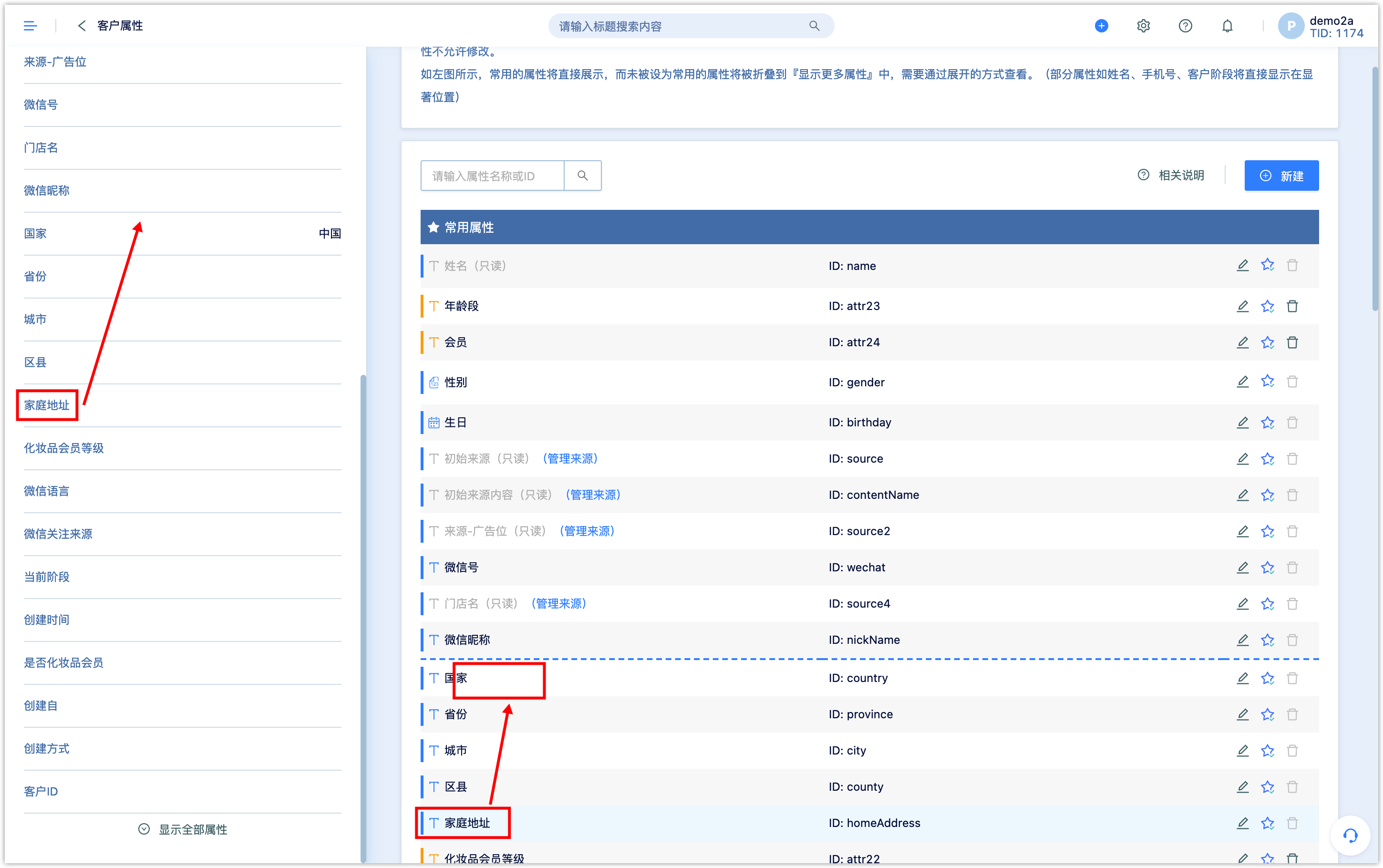Open 管理来源 link for 初始来源内容
This screenshot has height=868, width=1383.
pyautogui.click(x=593, y=495)
